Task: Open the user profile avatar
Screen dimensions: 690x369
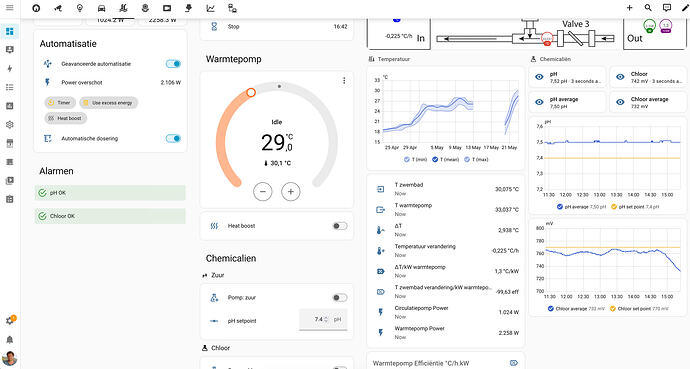Action: click(x=9, y=358)
